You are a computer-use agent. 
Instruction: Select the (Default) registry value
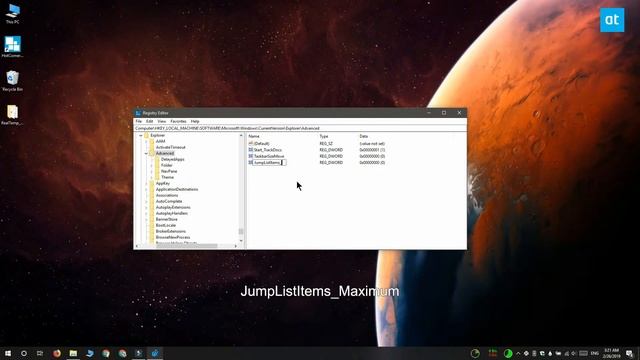pos(261,144)
